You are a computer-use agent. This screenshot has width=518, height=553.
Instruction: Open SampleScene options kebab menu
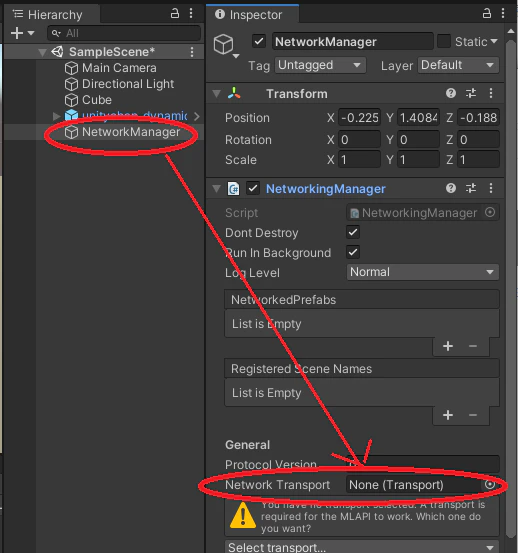[x=192, y=52]
